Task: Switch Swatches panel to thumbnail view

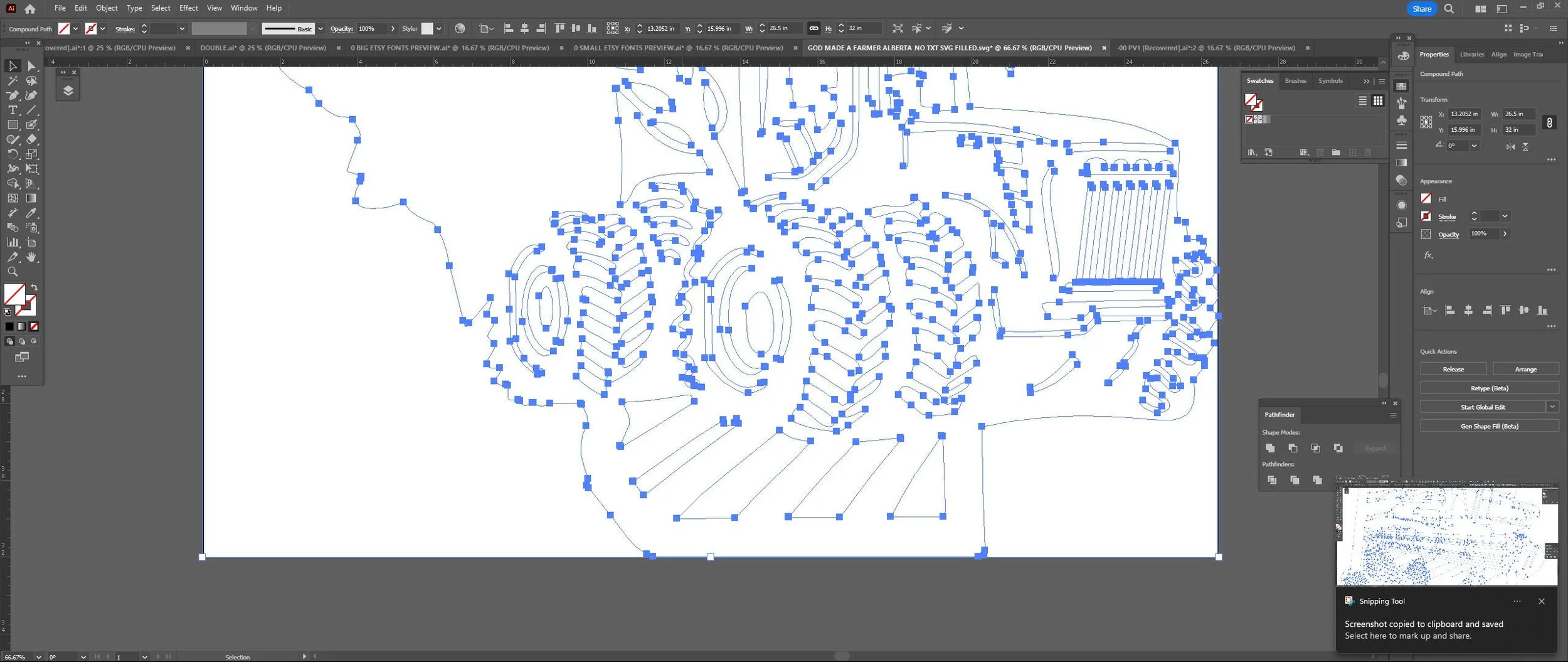Action: [x=1377, y=101]
